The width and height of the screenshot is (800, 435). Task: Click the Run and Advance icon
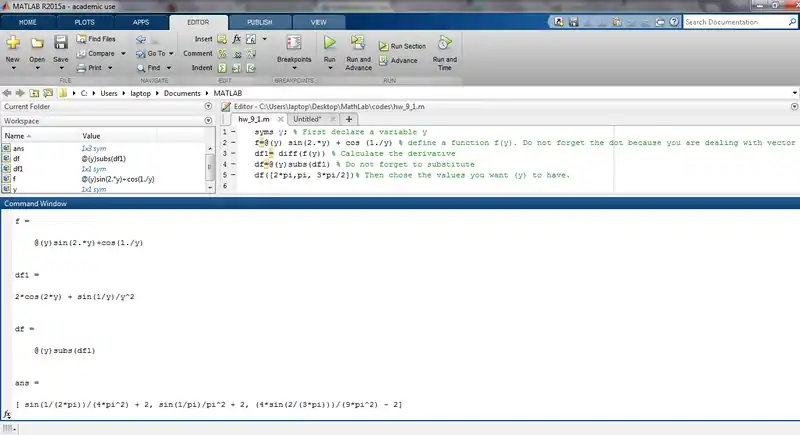[358, 43]
